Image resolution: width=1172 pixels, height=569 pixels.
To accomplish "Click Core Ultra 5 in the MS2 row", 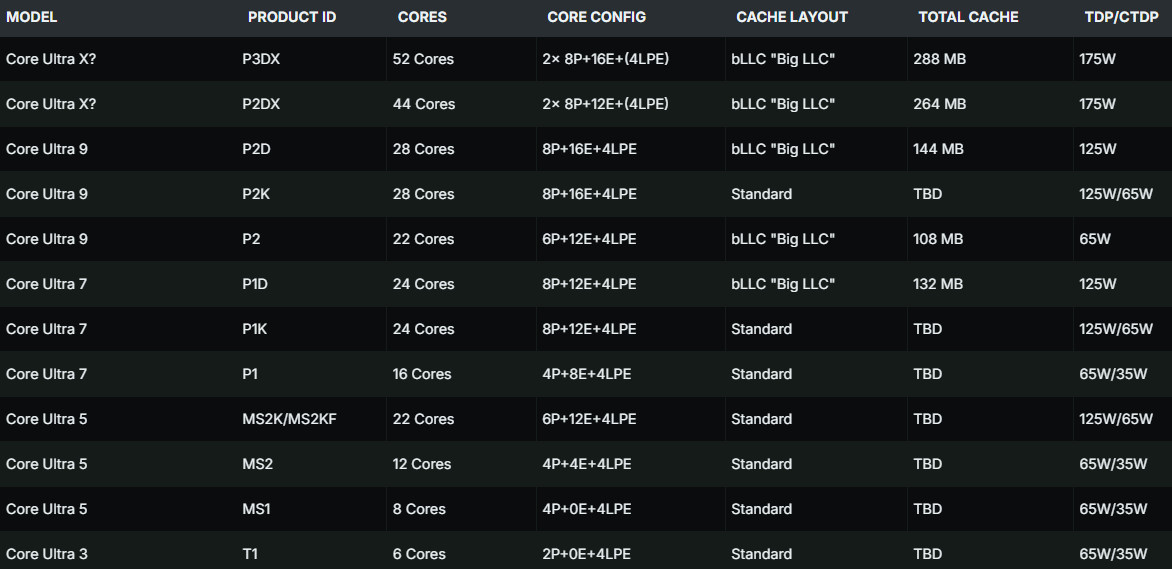I will [x=46, y=464].
